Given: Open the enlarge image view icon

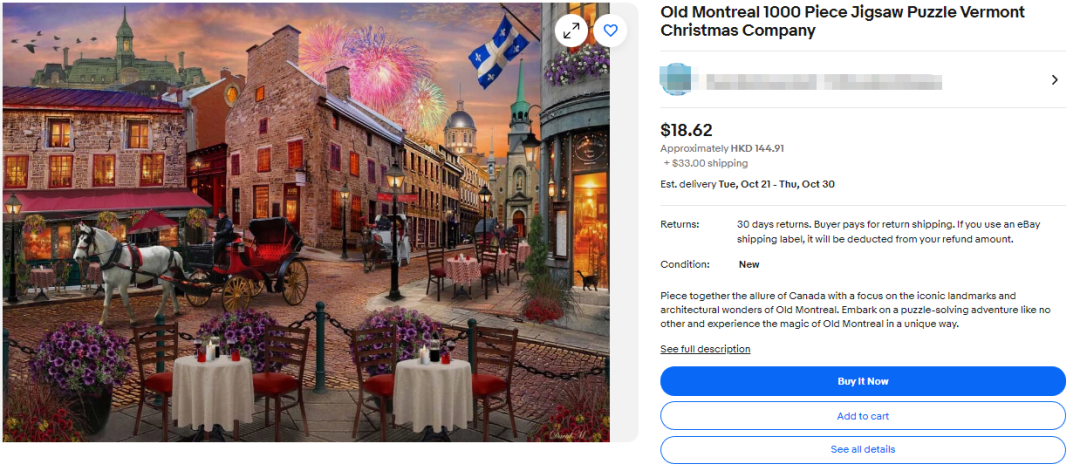Looking at the screenshot, I should [x=572, y=31].
